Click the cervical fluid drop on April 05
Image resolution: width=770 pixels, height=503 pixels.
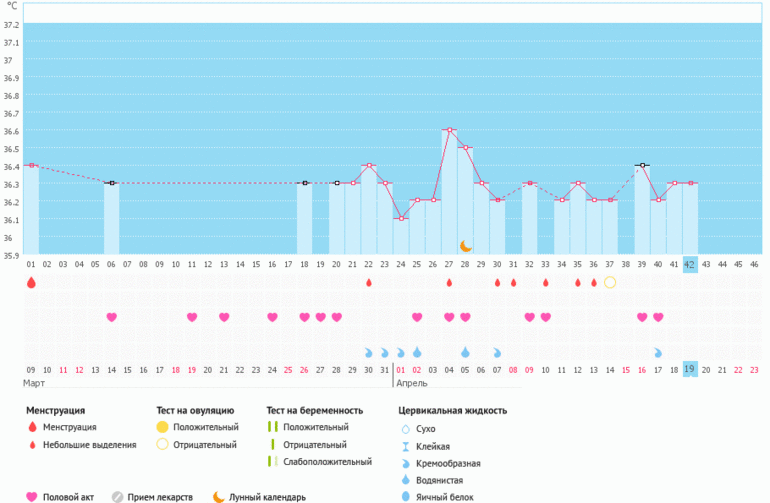[x=465, y=352]
